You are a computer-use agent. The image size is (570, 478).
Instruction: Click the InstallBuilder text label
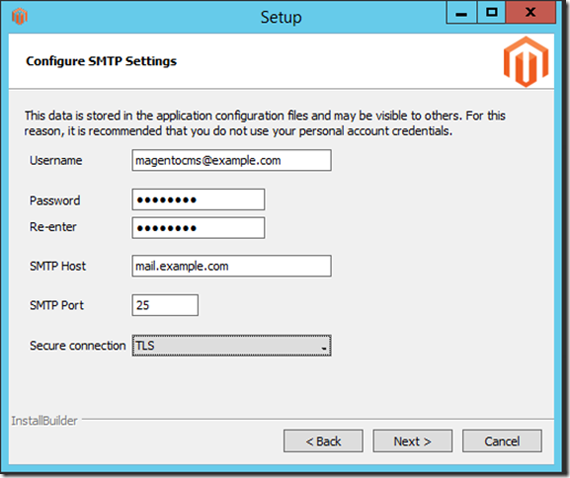pyautogui.click(x=44, y=421)
